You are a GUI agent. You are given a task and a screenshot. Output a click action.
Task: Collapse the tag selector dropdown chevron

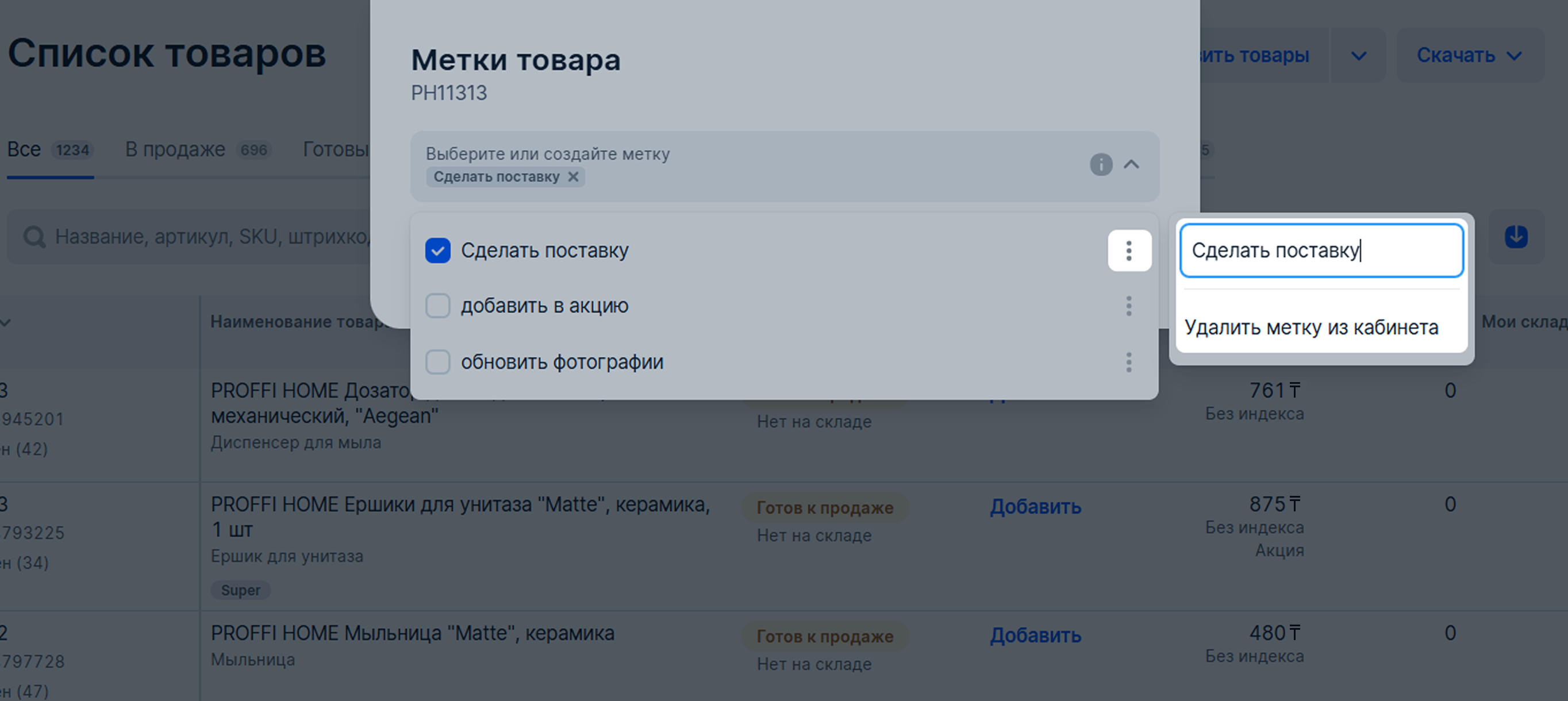point(1132,164)
